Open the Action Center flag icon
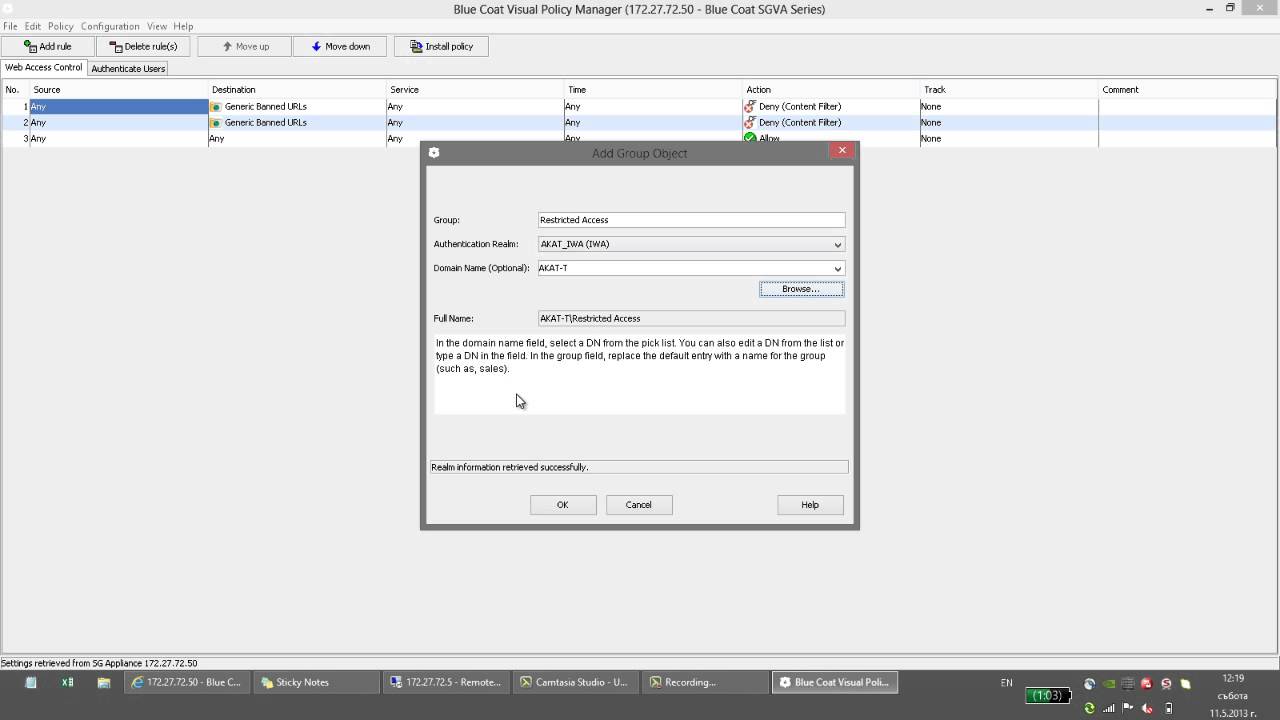The width and height of the screenshot is (1280, 720). (1128, 707)
